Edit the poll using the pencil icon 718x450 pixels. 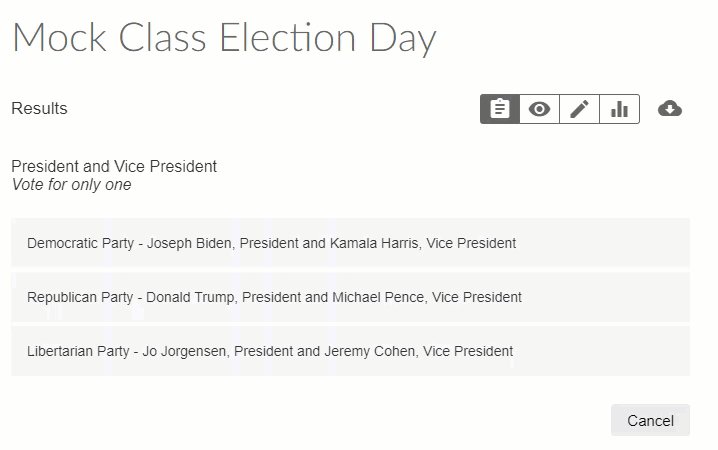point(579,109)
